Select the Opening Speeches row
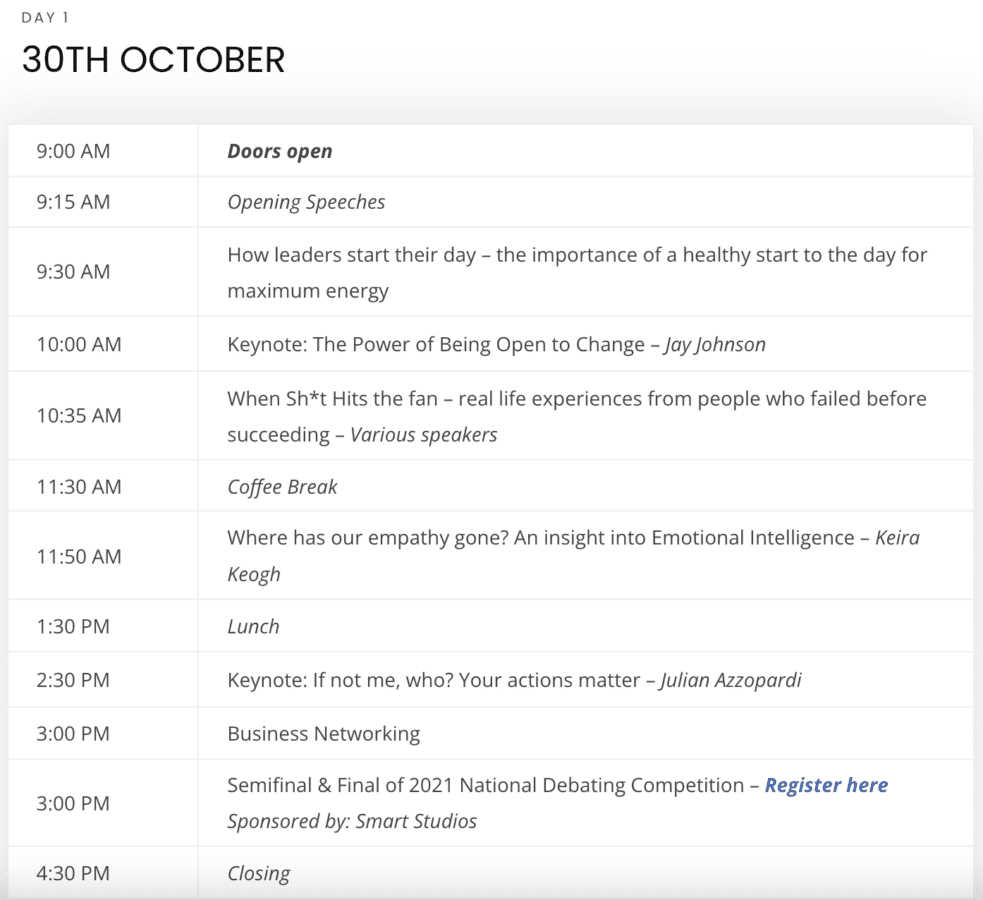This screenshot has width=983, height=900. click(490, 202)
